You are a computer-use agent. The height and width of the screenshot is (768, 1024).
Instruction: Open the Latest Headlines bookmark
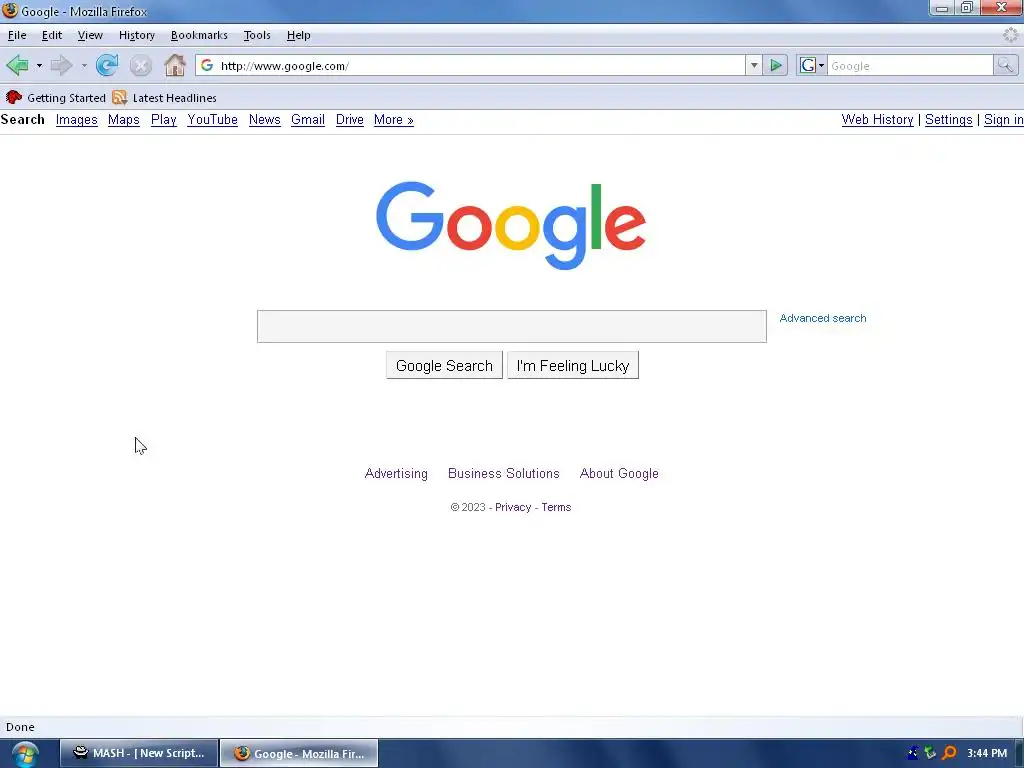pos(165,98)
